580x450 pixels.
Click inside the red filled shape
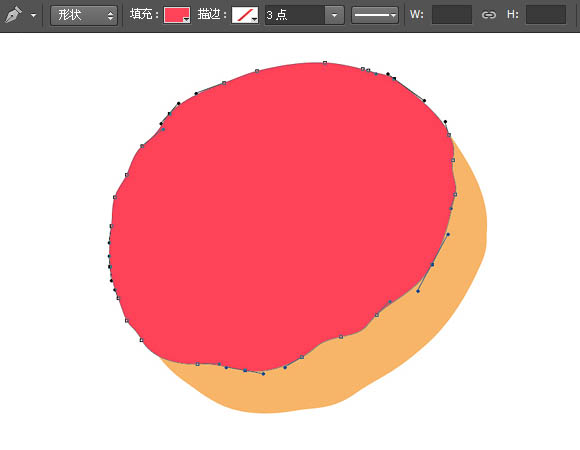[281, 214]
